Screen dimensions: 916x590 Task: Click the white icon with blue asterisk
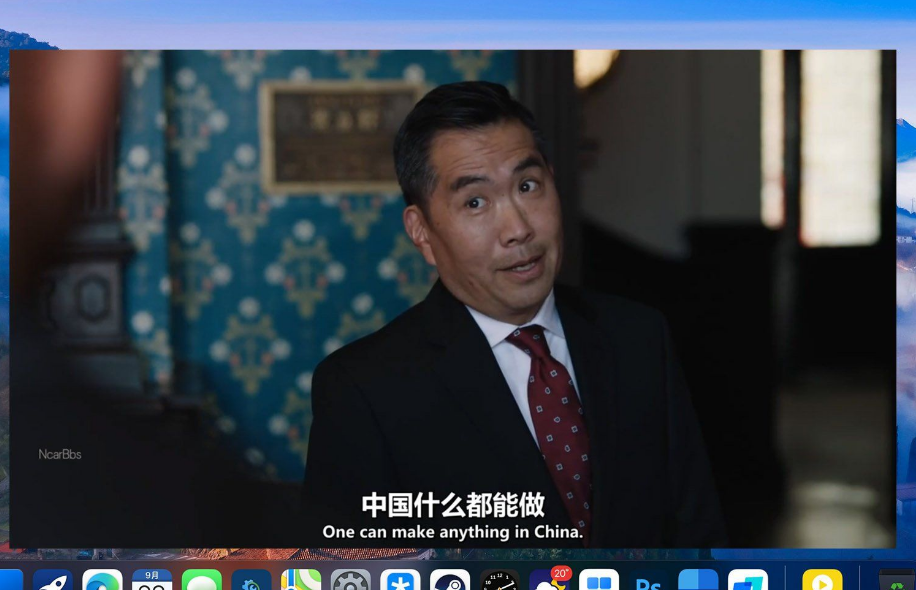pyautogui.click(x=400, y=581)
